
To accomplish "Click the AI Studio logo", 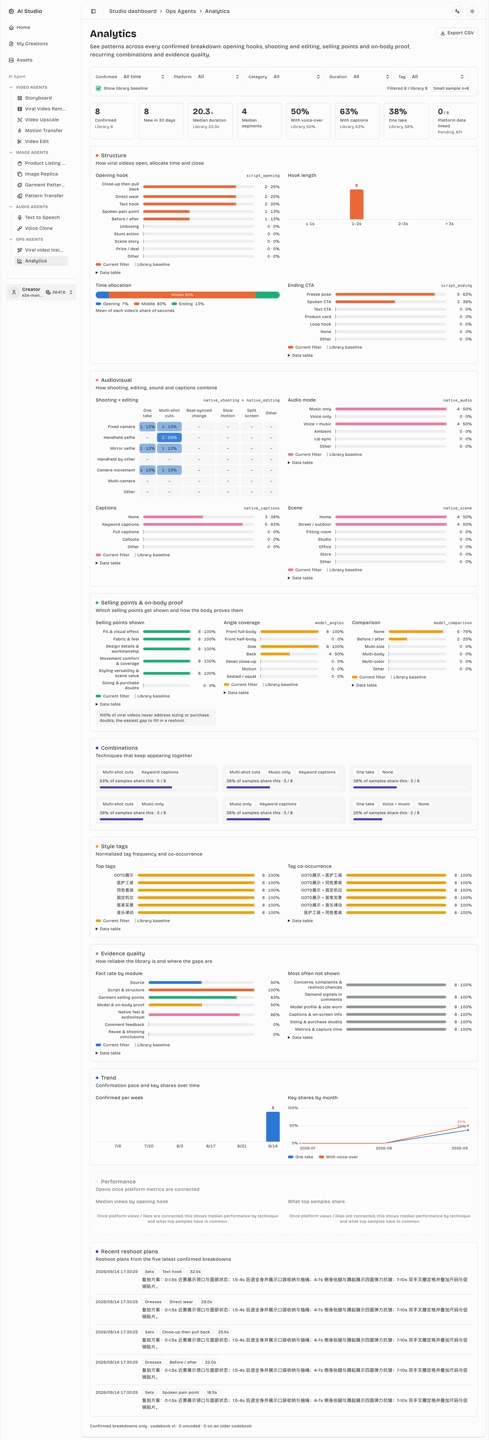I will point(26,11).
